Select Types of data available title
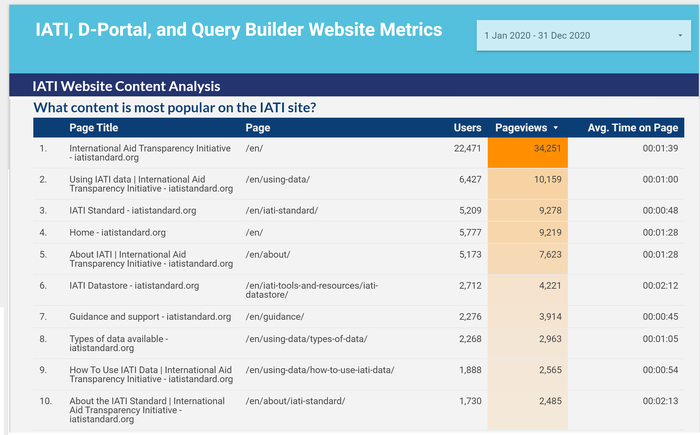The image size is (700, 435). click(x=118, y=343)
